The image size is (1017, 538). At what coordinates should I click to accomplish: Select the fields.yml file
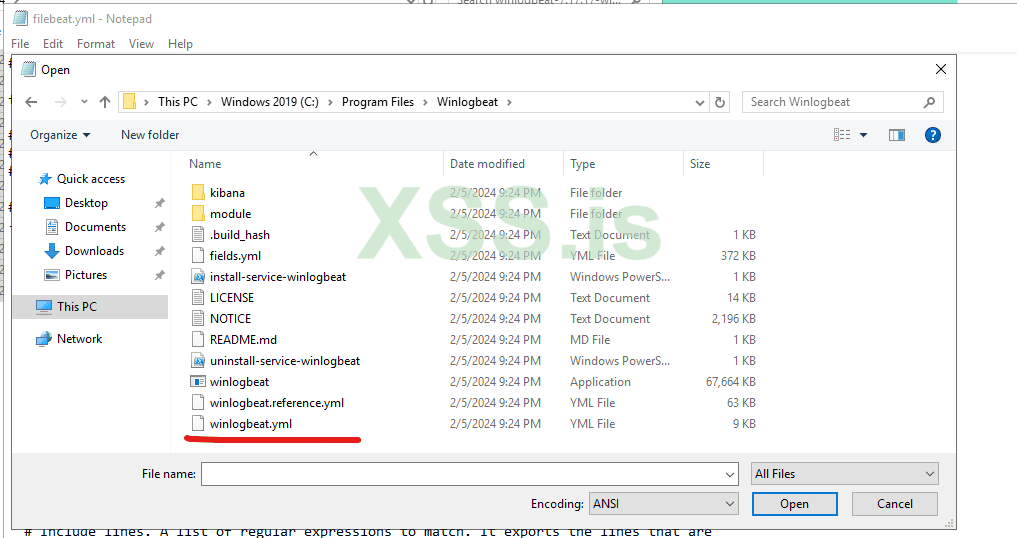[x=235, y=256]
